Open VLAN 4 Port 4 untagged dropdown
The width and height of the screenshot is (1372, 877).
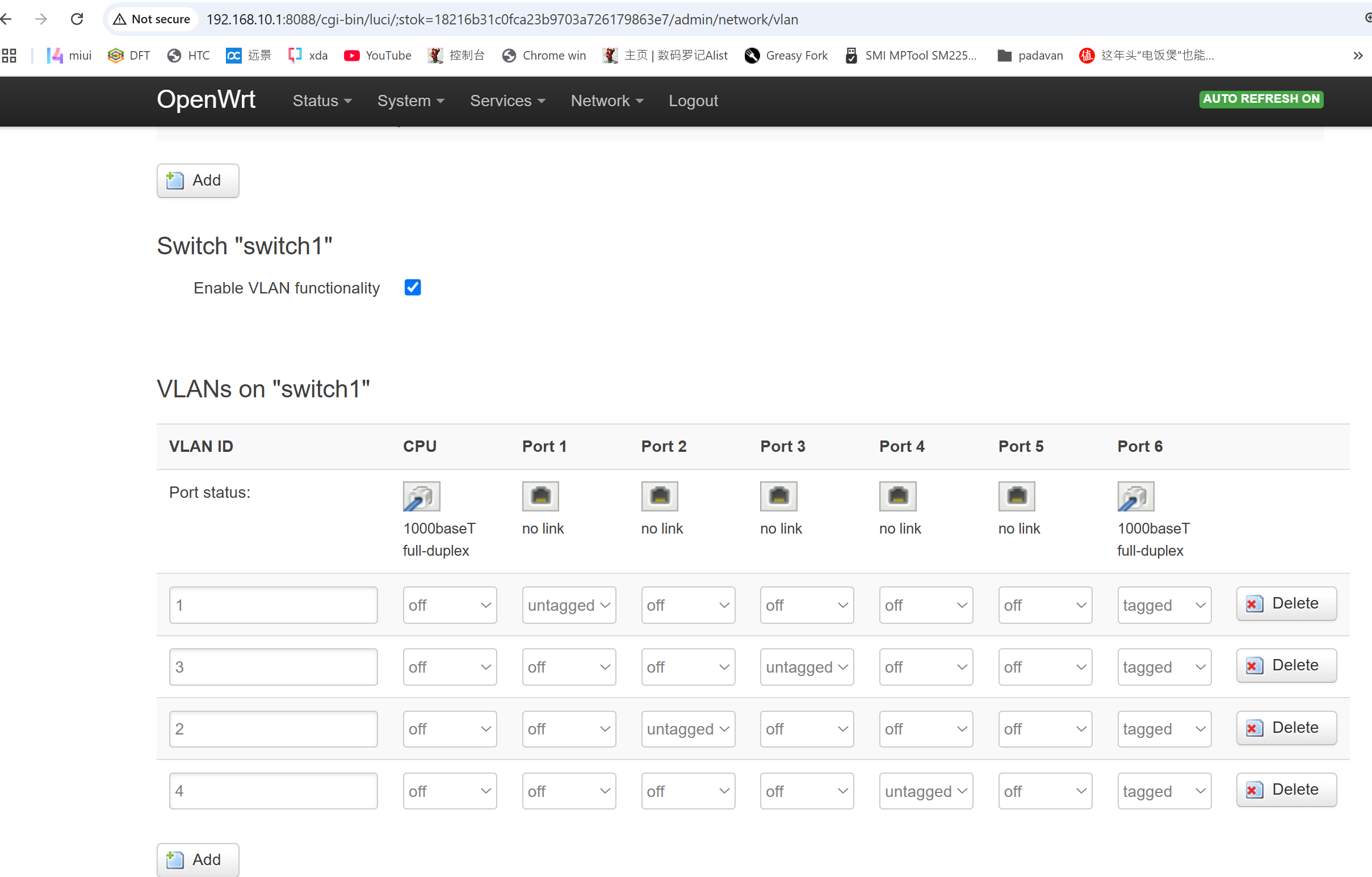[926, 790]
